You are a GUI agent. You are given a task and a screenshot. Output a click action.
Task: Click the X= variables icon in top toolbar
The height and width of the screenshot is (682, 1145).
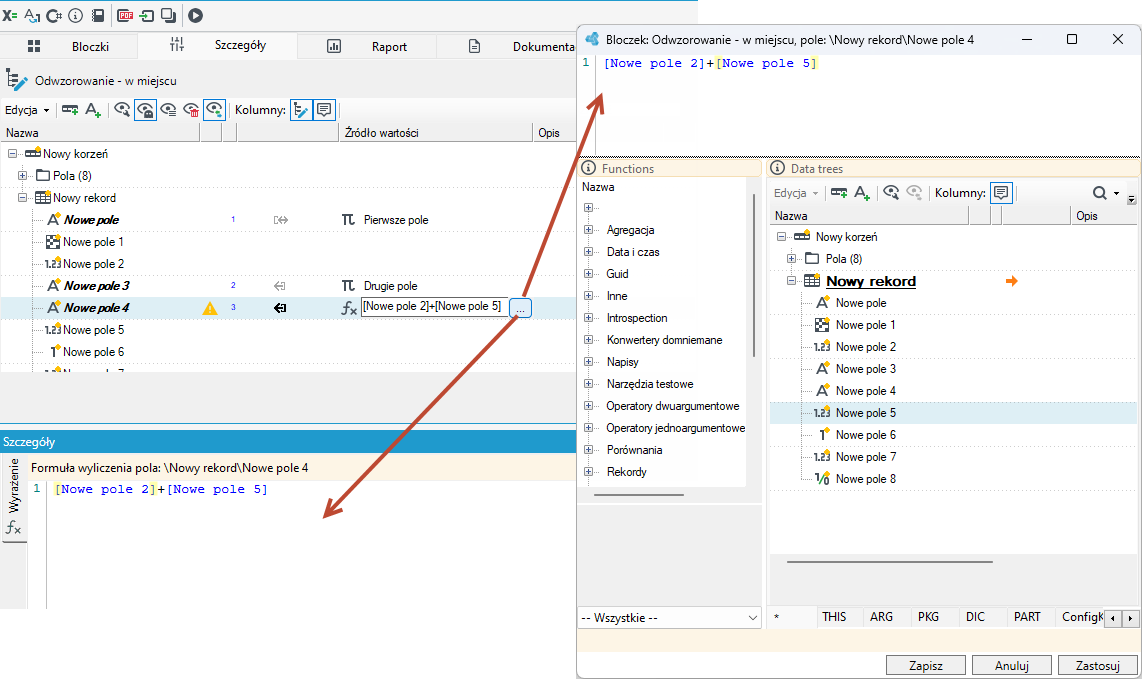(10, 15)
